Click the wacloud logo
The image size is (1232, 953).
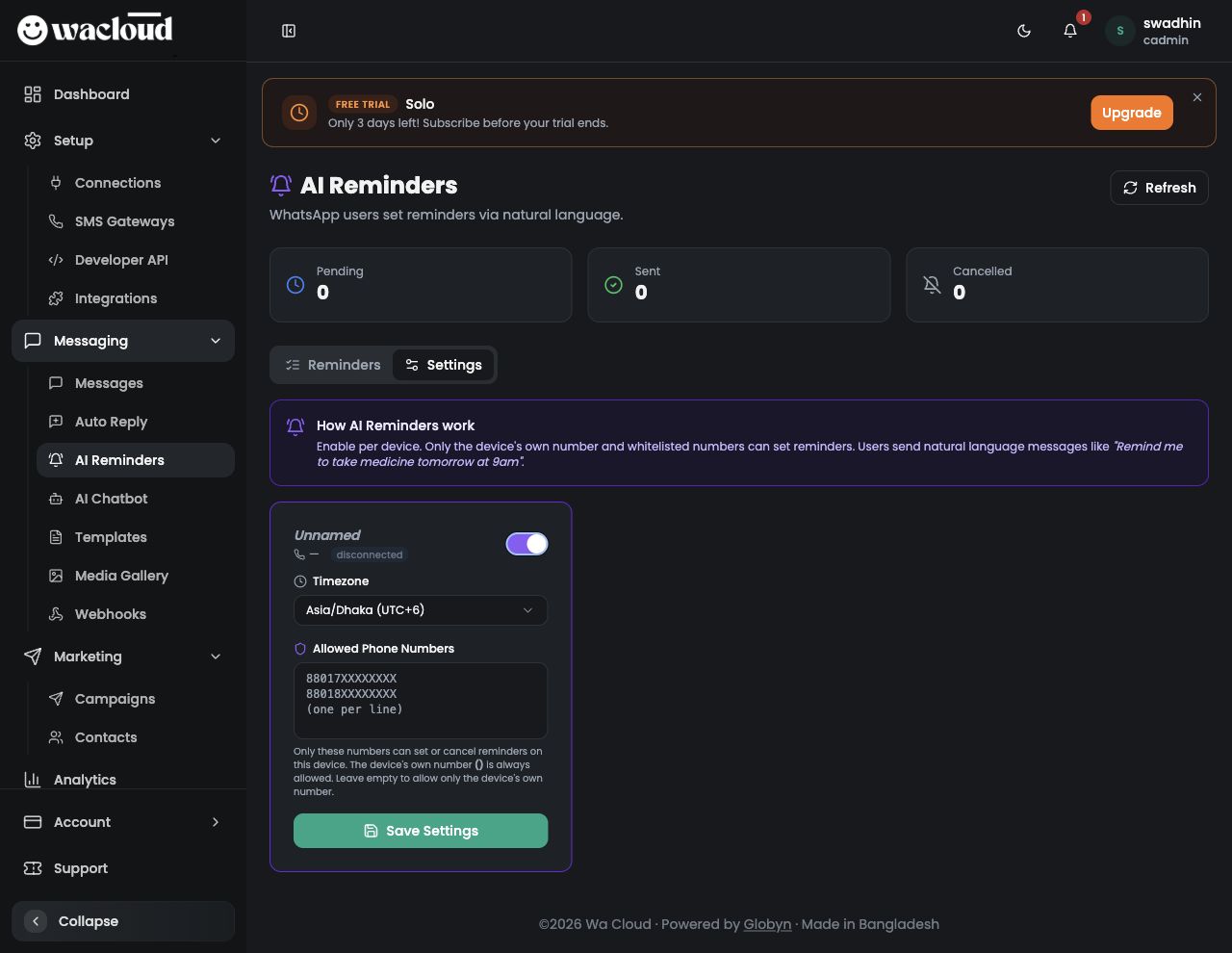pyautogui.click(x=95, y=30)
